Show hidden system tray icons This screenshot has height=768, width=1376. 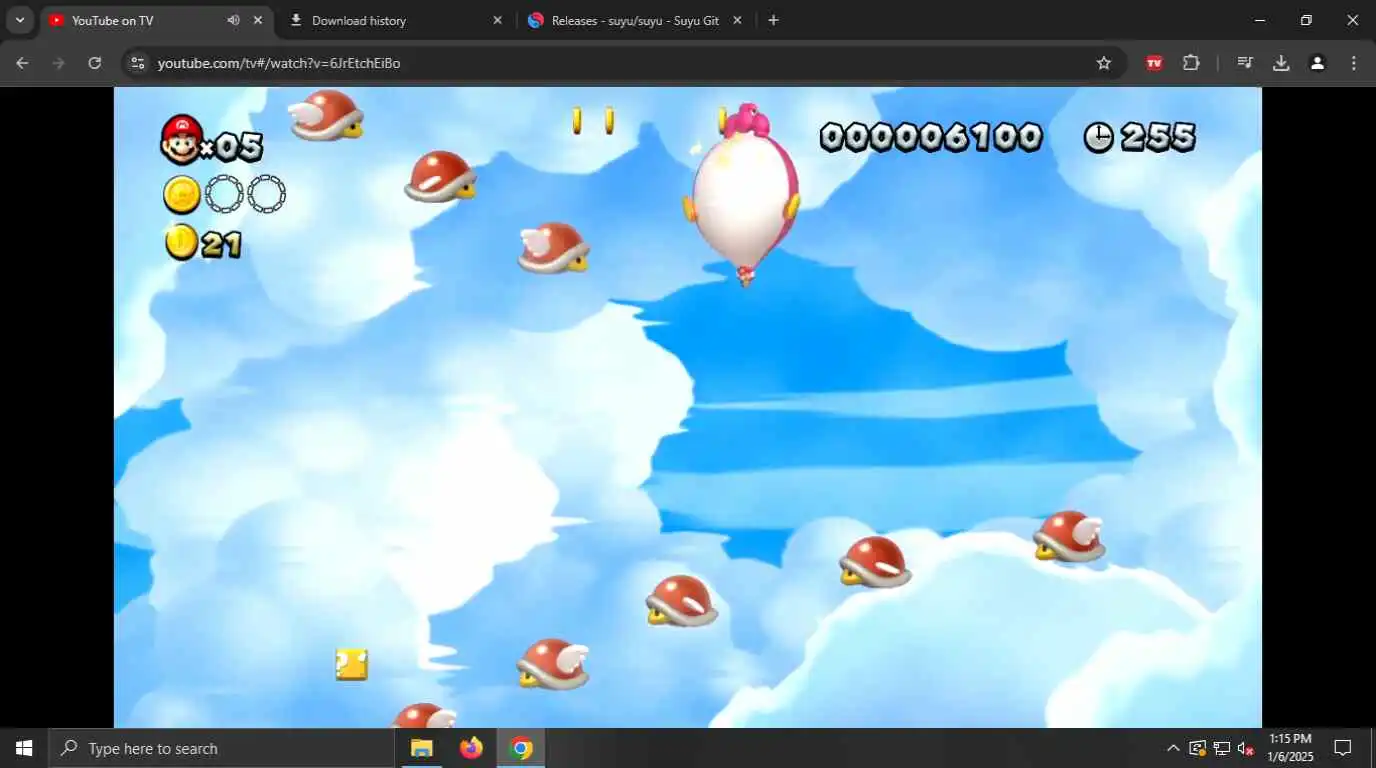1173,748
